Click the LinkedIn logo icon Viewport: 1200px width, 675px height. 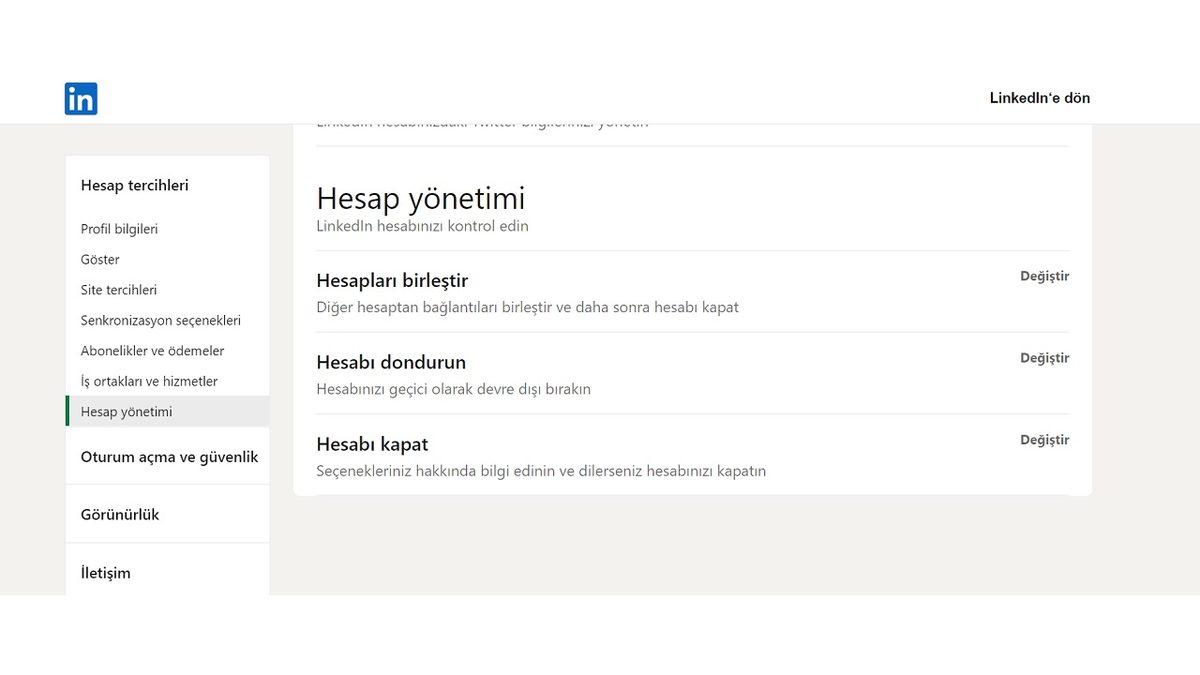coord(81,98)
